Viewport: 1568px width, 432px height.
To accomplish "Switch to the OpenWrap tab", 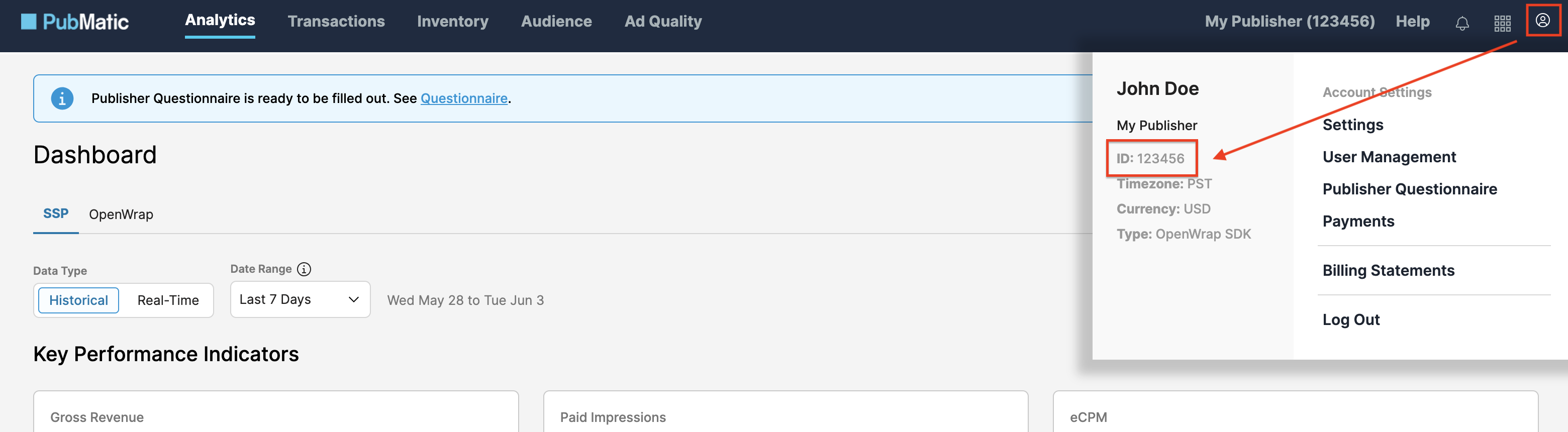I will click(121, 214).
